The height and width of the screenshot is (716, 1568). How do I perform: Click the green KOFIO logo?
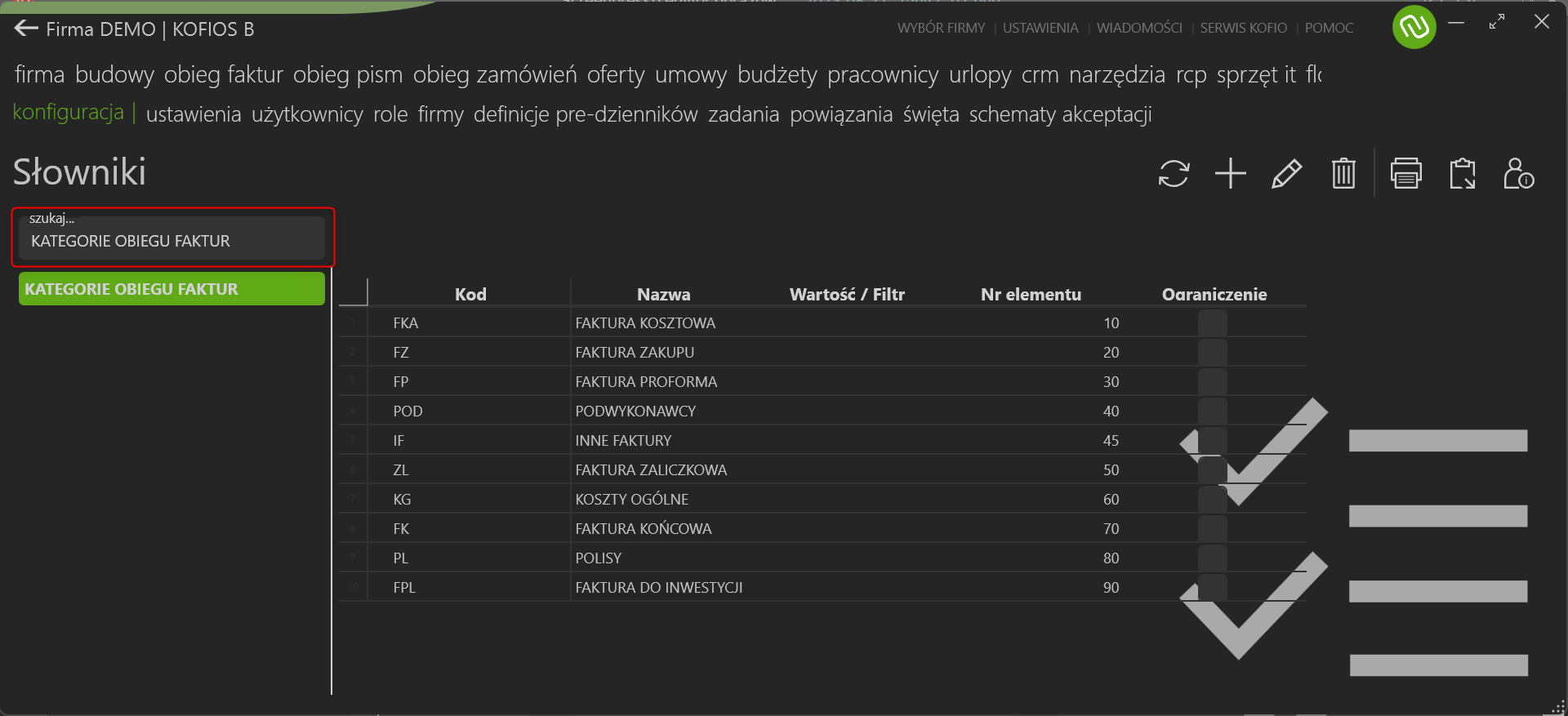[x=1414, y=27]
